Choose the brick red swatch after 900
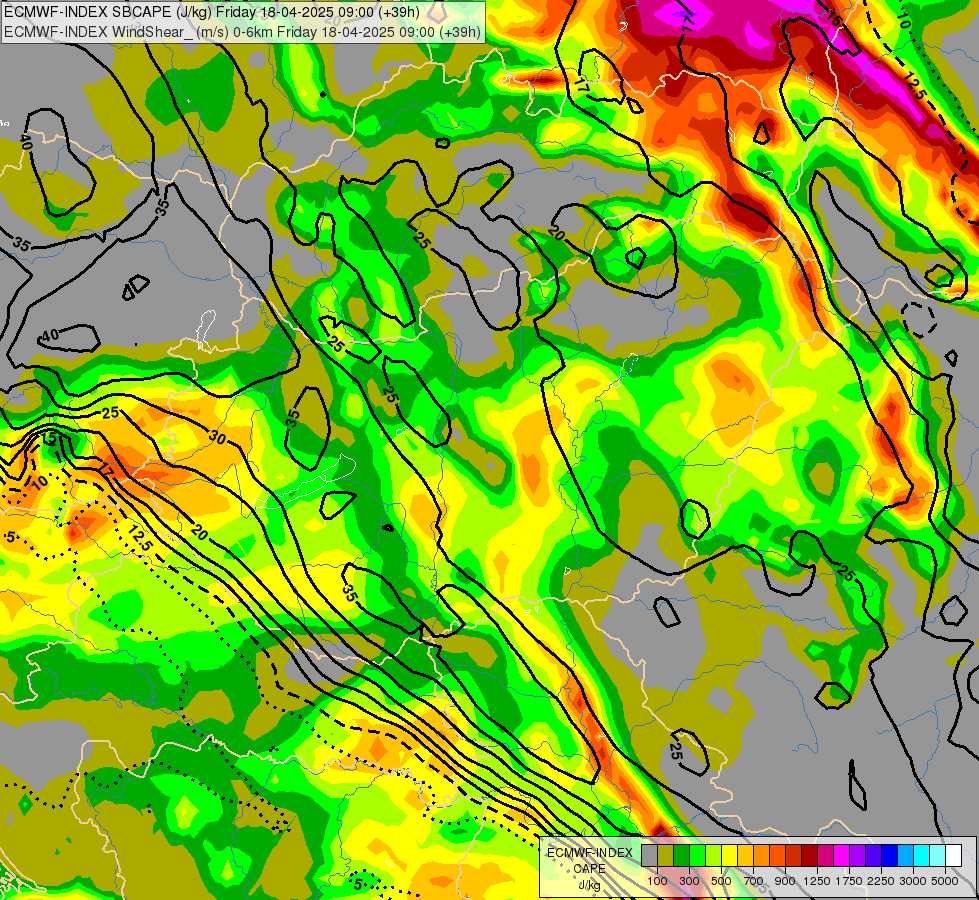Screen dimensions: 979x900 [x=794, y=856]
